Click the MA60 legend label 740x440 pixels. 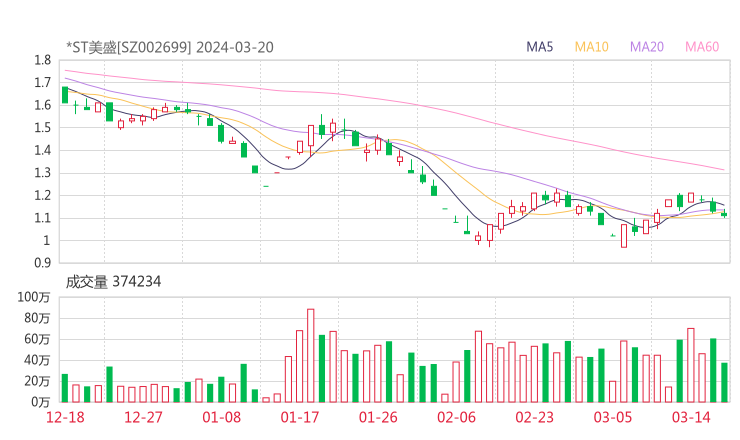click(x=702, y=47)
